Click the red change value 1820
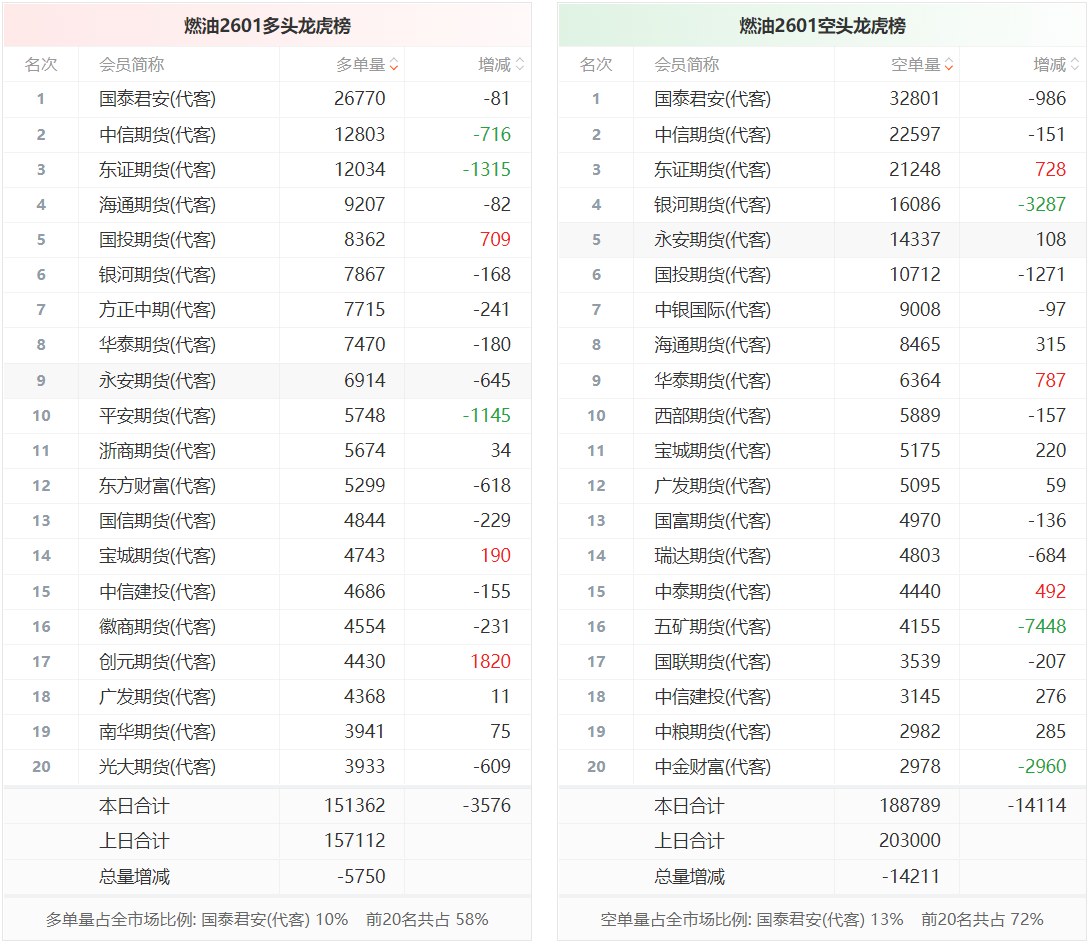This screenshot has width=1089, height=945. point(490,662)
